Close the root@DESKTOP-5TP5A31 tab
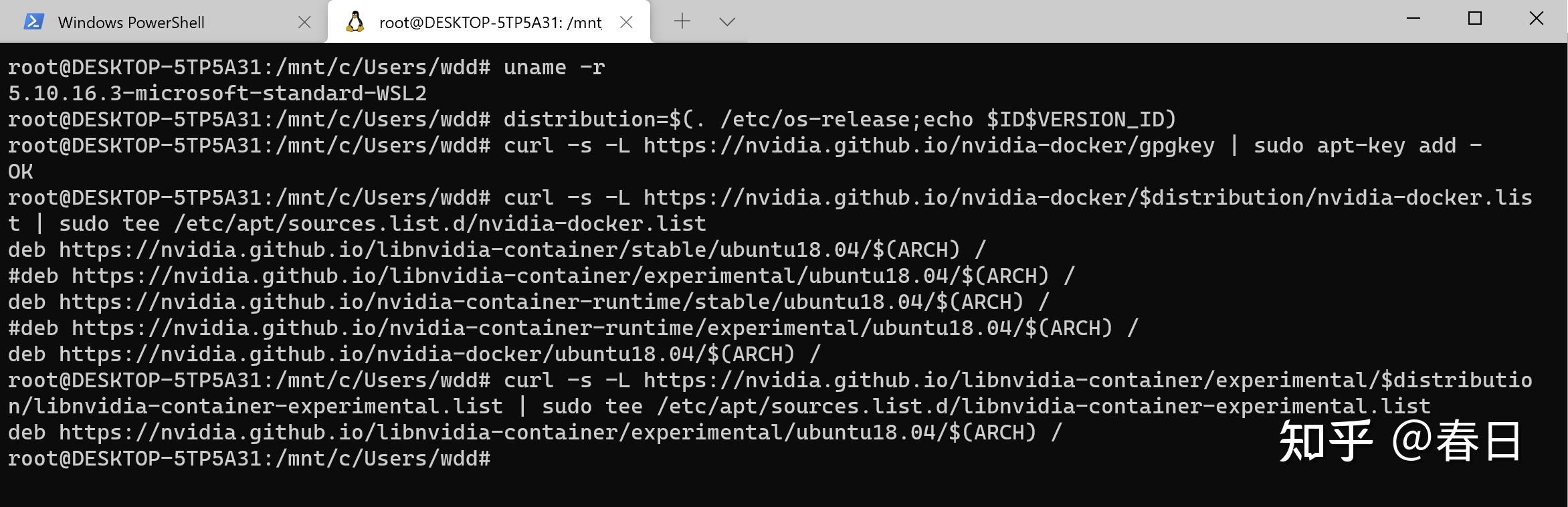1568x507 pixels. 626,21
